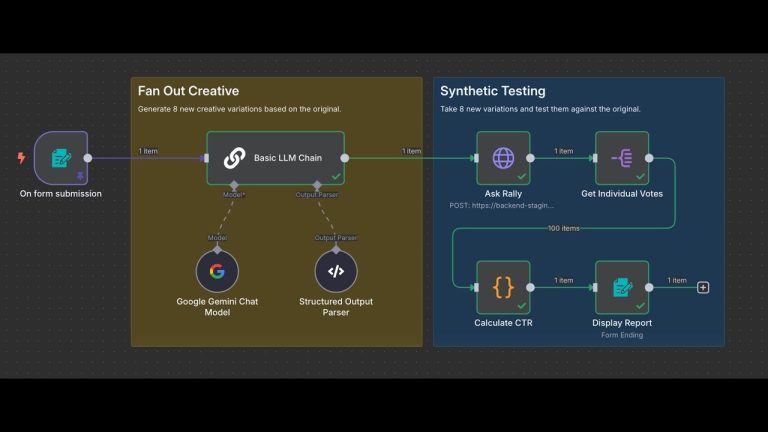The image size is (768, 432).
Task: Select the Fan Out Creative sticky note title
Action: point(189,91)
